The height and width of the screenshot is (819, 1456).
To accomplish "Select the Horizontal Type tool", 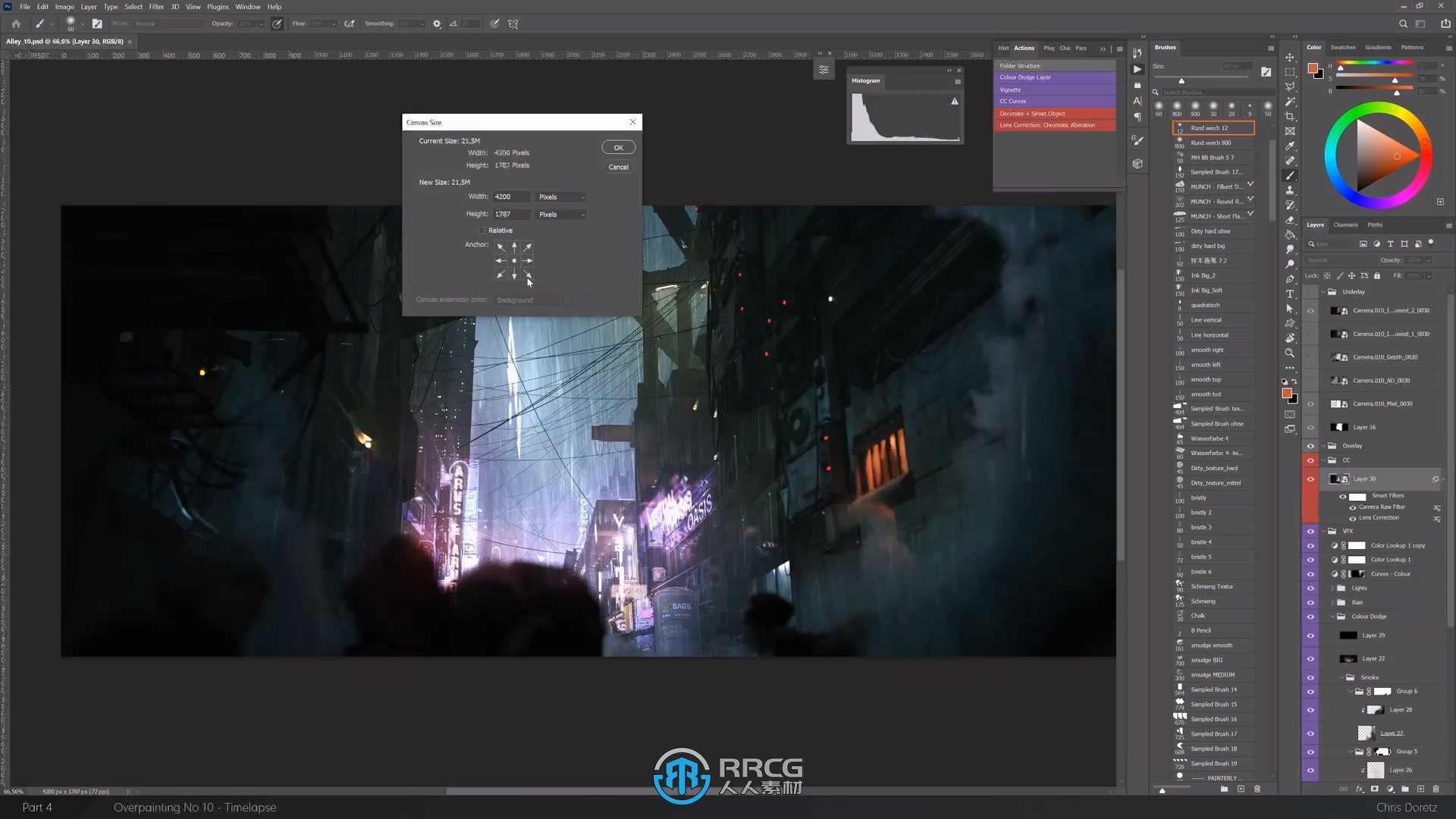I will tap(1289, 294).
